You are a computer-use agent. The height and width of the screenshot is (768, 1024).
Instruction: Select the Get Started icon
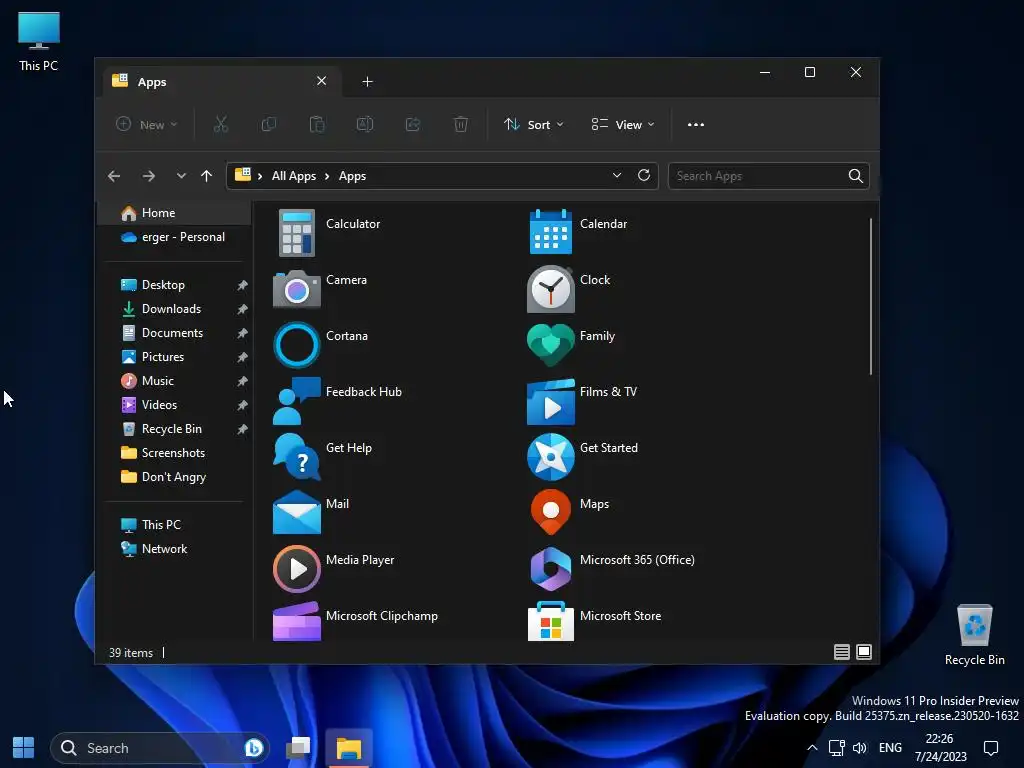point(551,457)
